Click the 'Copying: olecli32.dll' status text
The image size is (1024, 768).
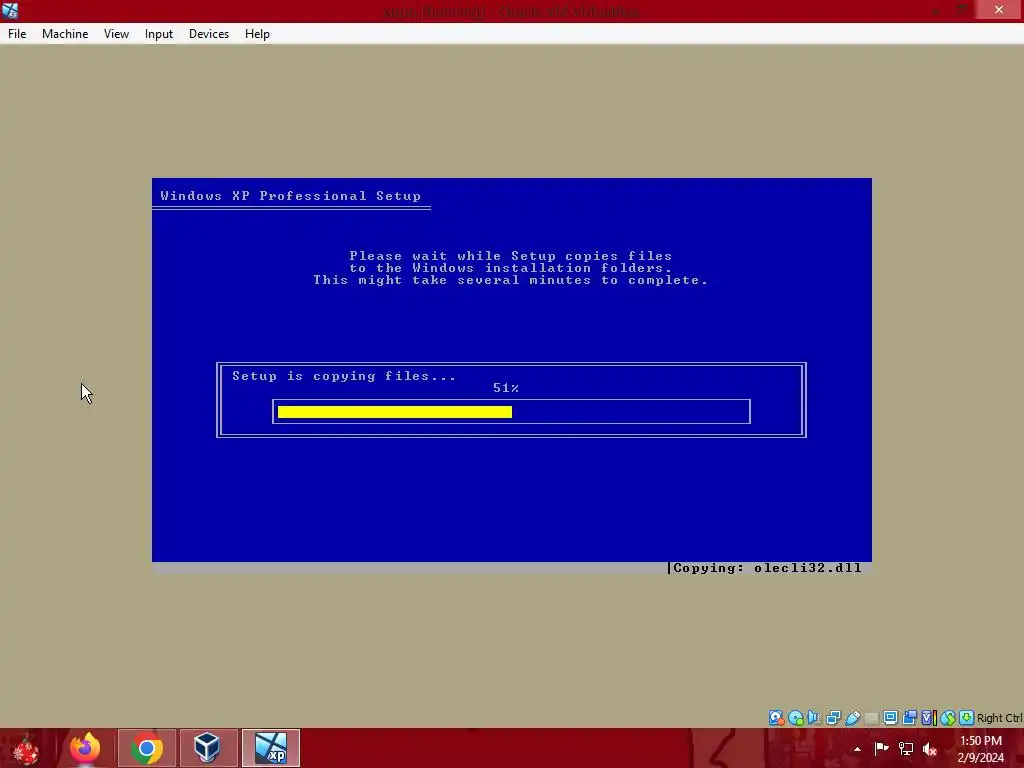click(x=767, y=568)
